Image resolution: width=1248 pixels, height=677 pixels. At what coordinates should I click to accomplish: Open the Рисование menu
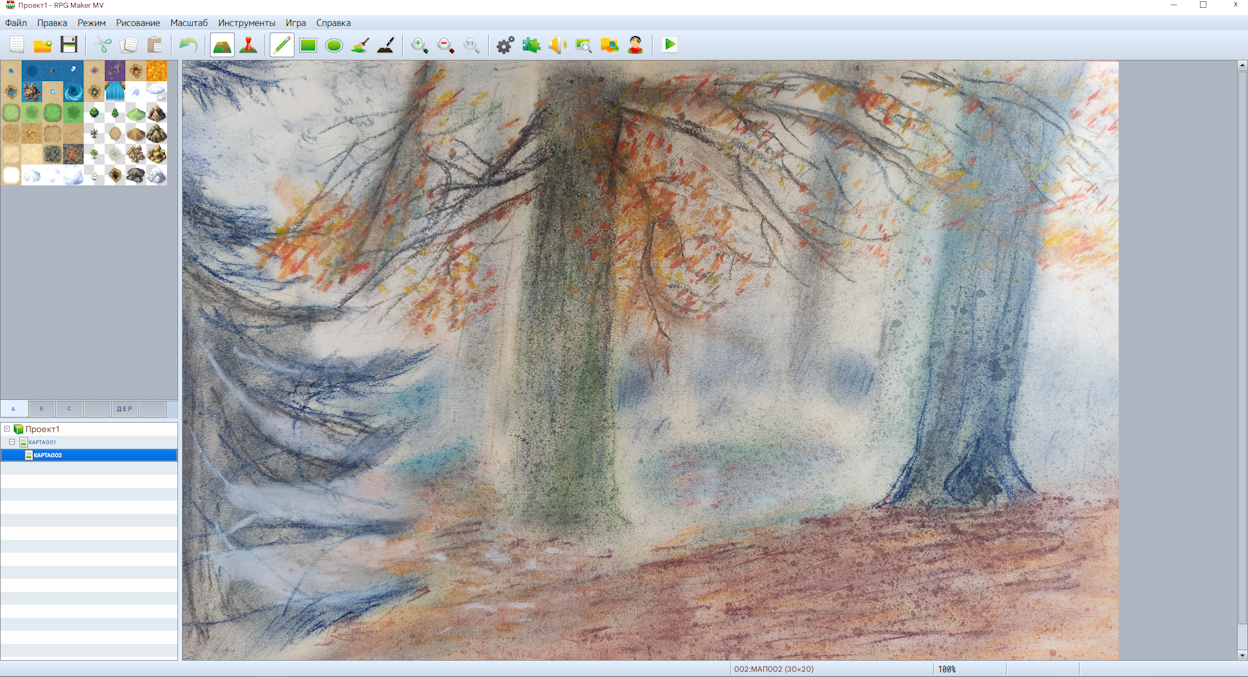point(138,23)
